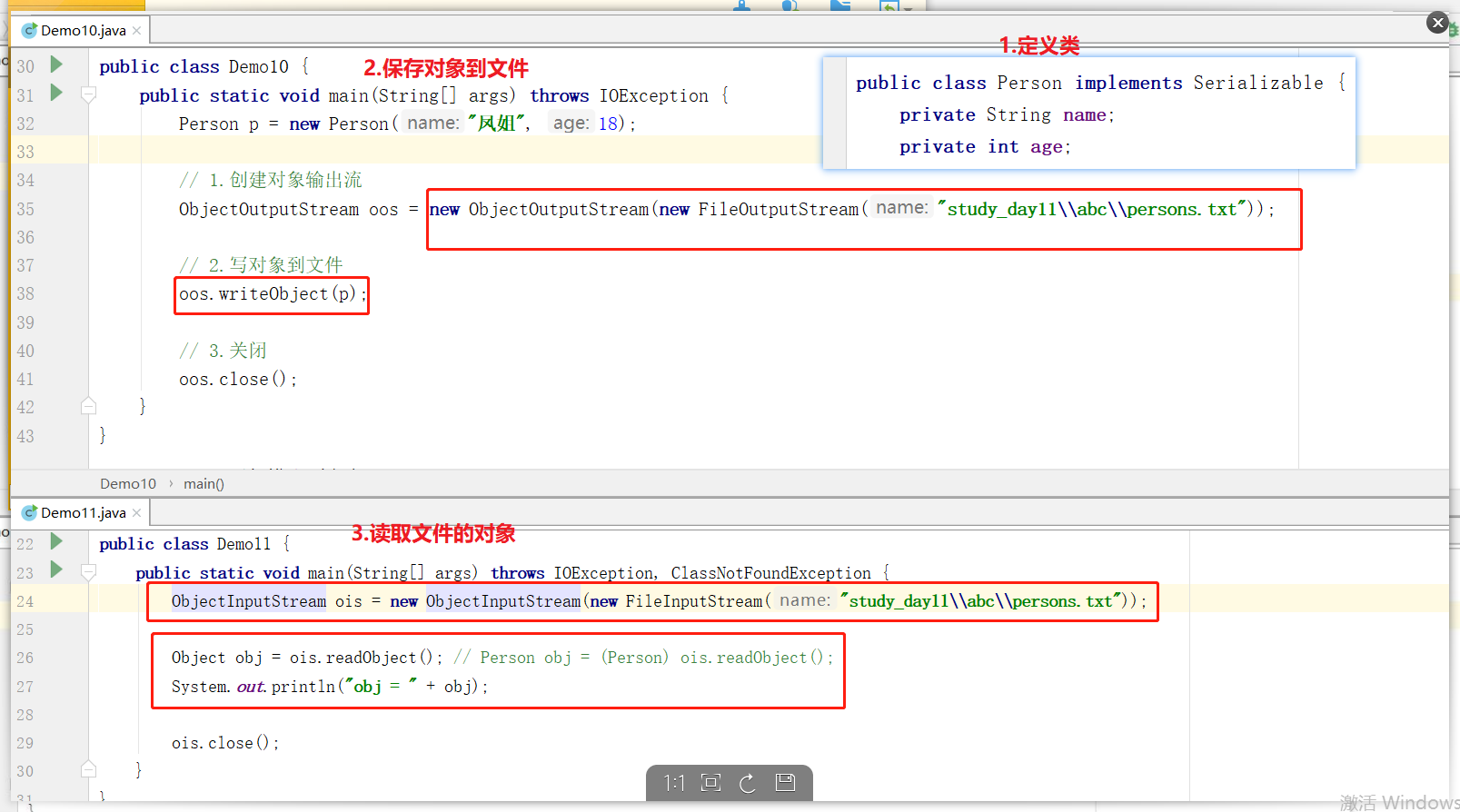
Task: Click the comment "// 2. 写对象到文件"
Action: pyautogui.click(x=261, y=265)
